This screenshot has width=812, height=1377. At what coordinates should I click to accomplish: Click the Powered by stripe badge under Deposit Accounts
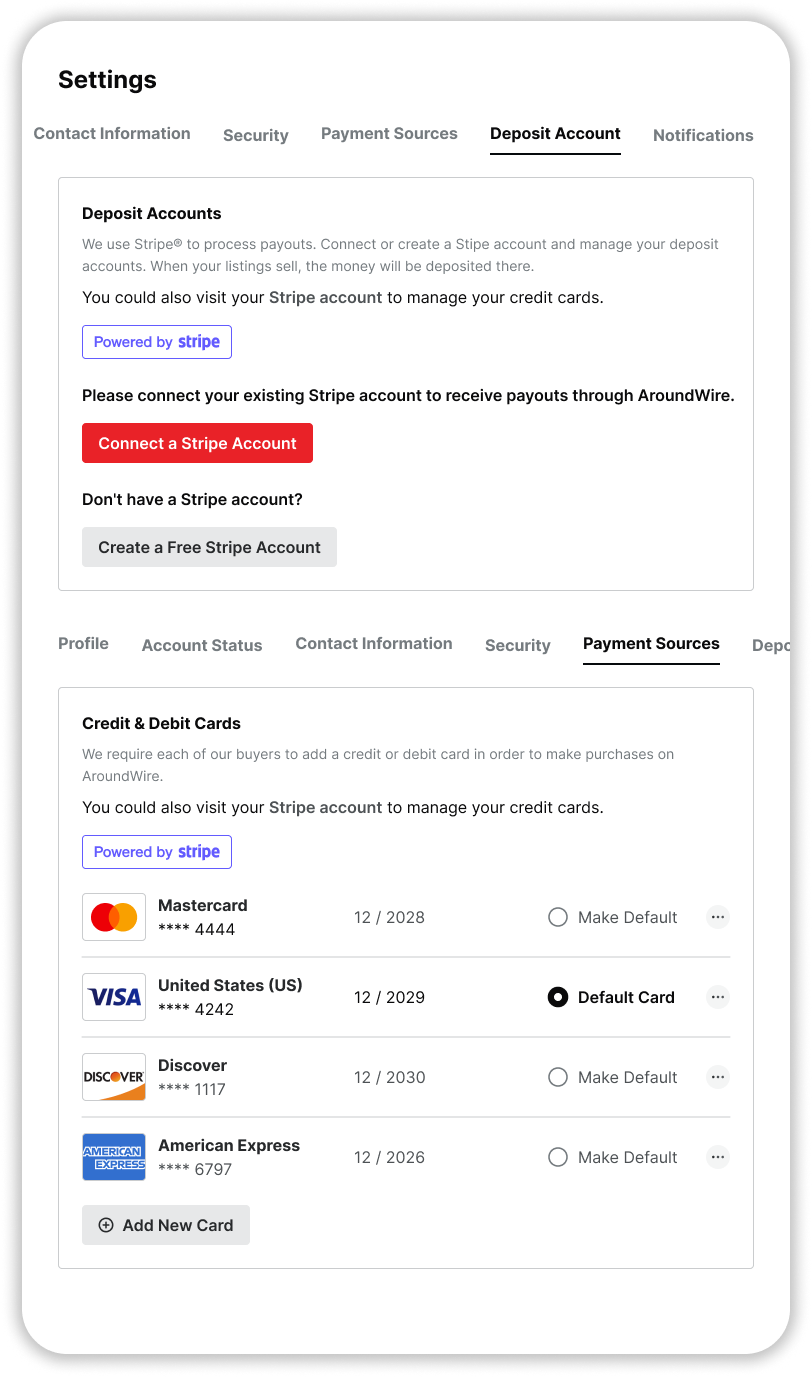[156, 341]
